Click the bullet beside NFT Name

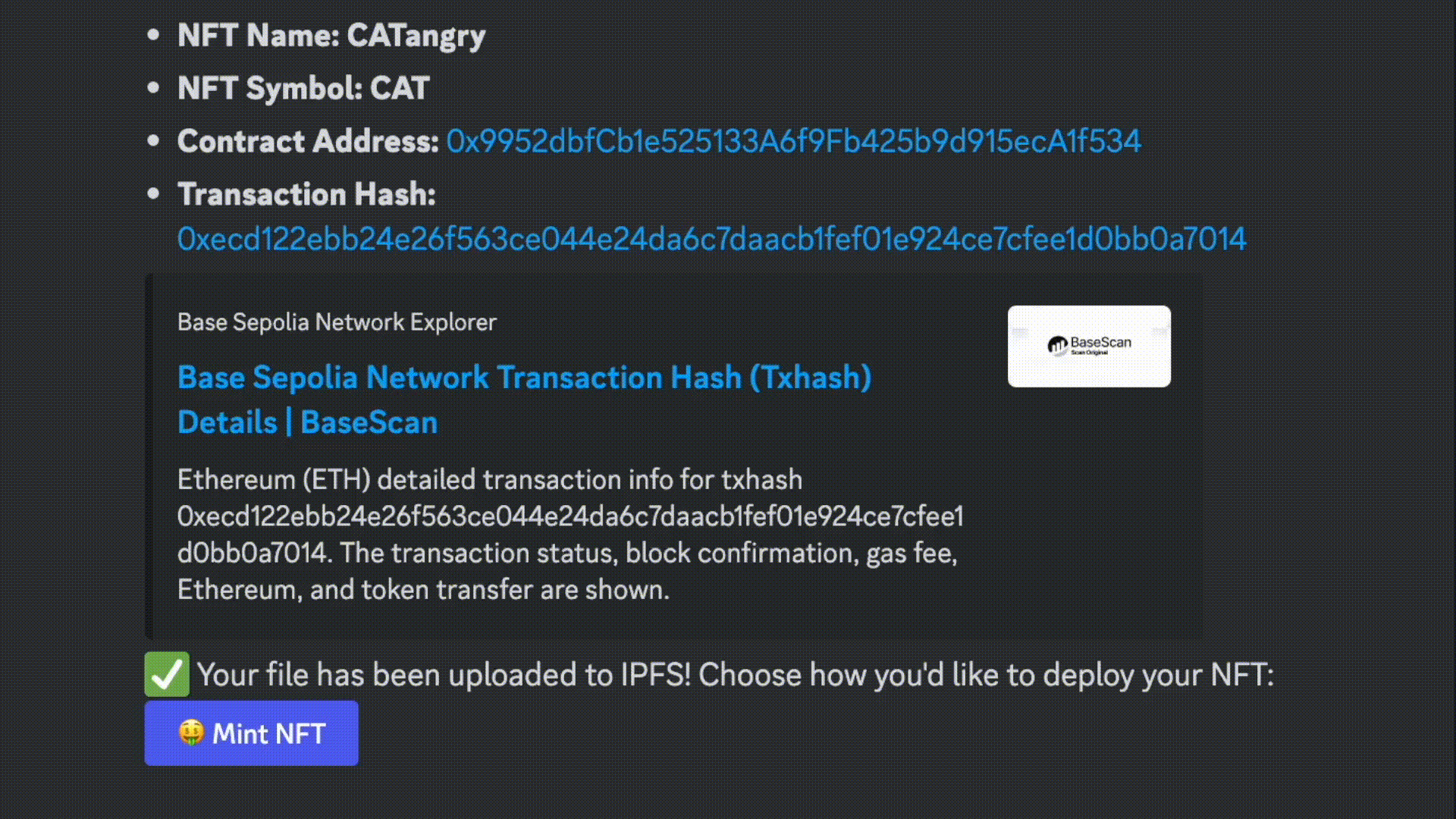tap(153, 35)
